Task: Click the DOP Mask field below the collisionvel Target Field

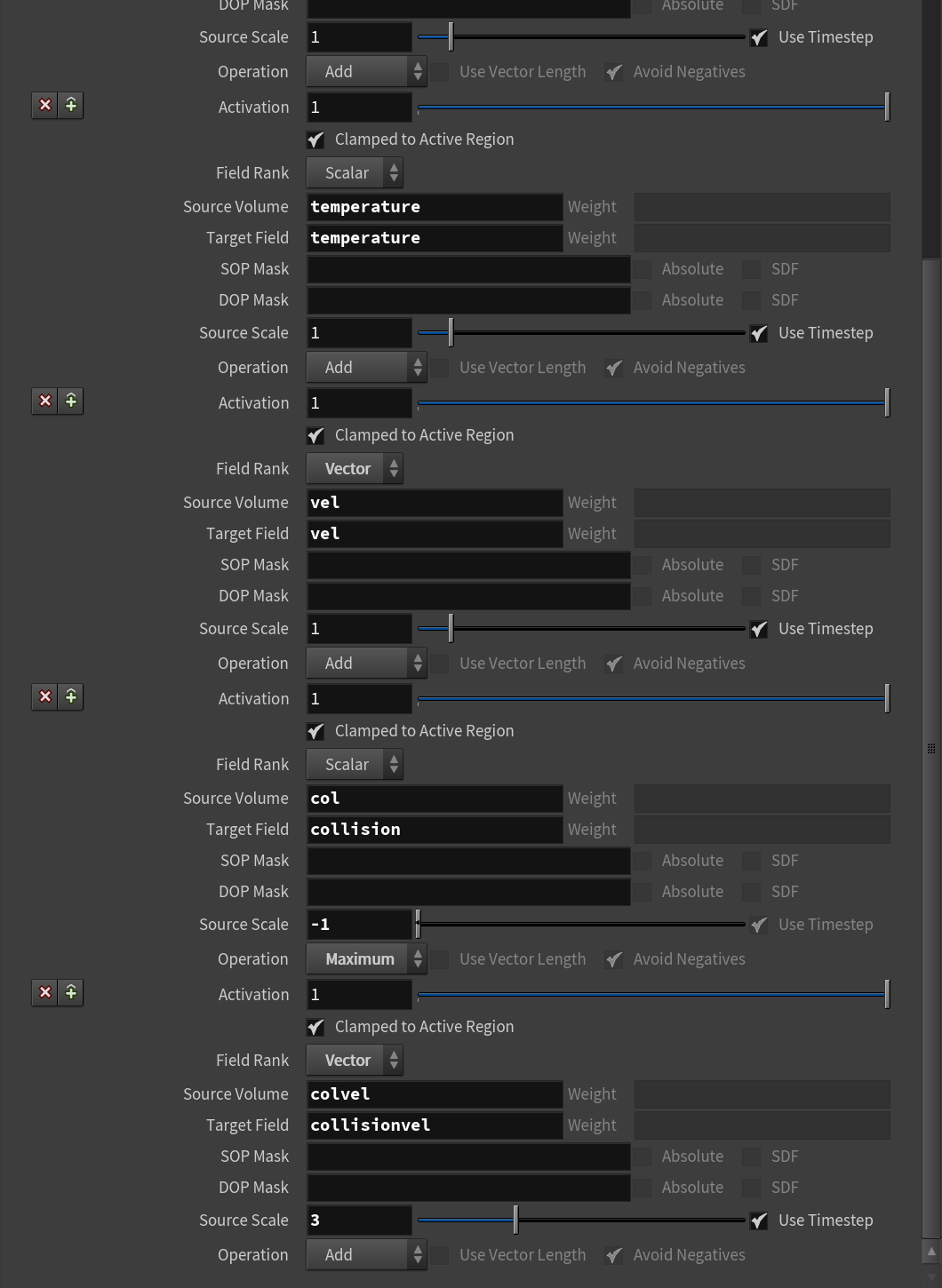Action: click(468, 1188)
